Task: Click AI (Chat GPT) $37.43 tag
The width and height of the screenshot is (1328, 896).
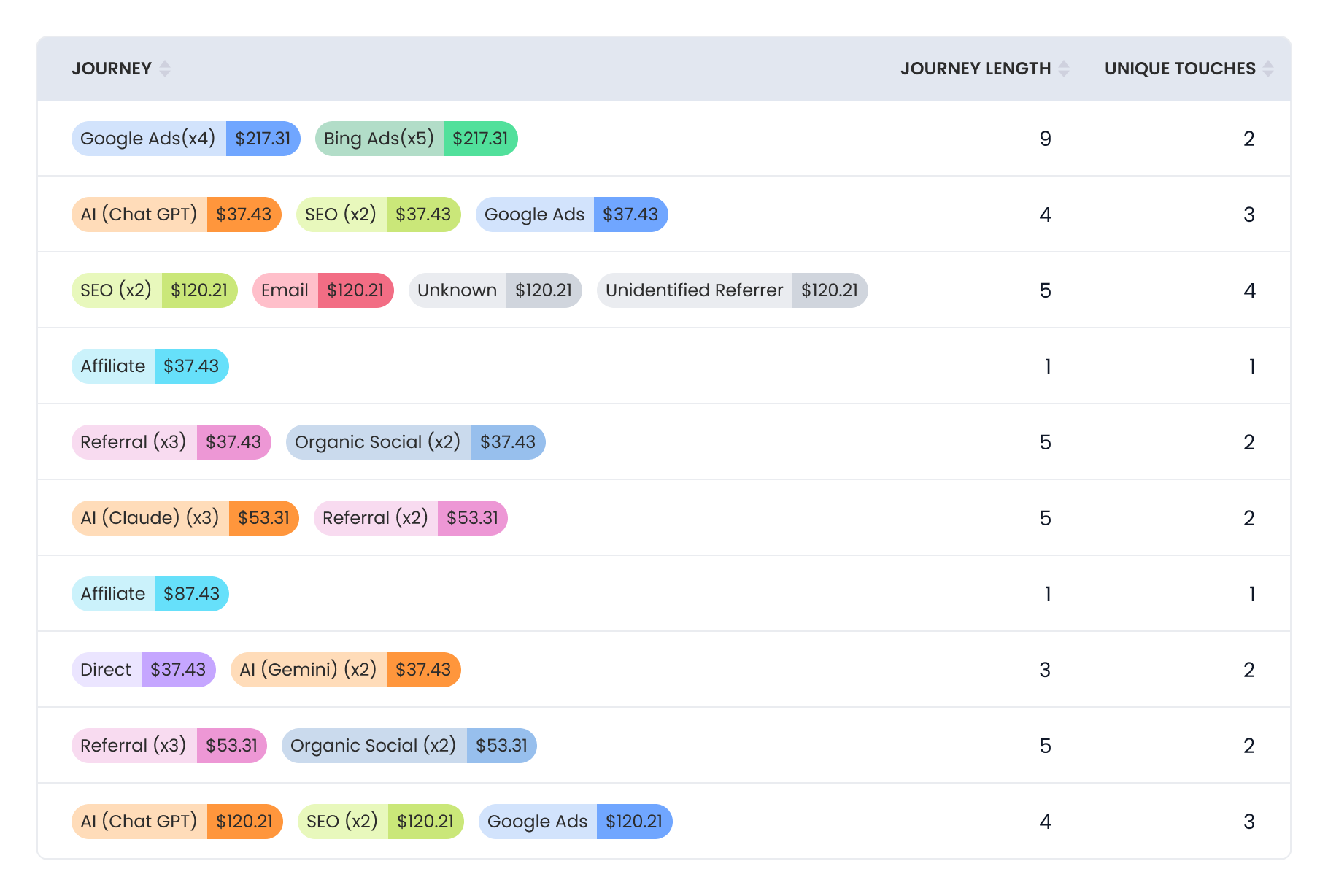Action: (x=177, y=215)
